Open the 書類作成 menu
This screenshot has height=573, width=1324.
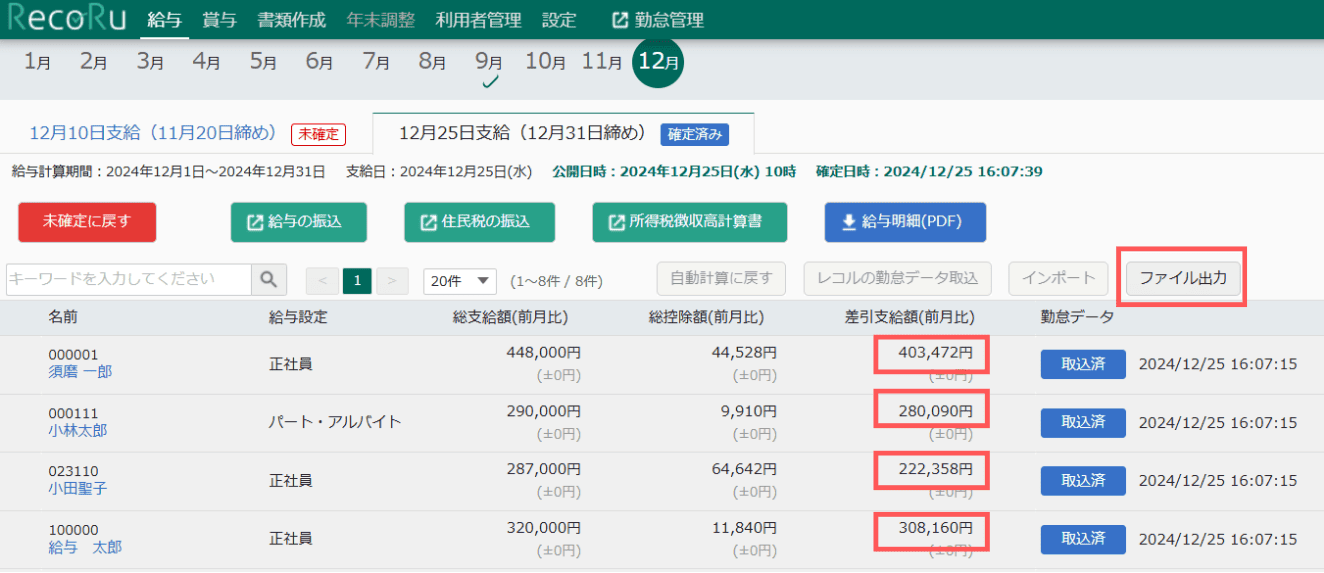(x=292, y=20)
